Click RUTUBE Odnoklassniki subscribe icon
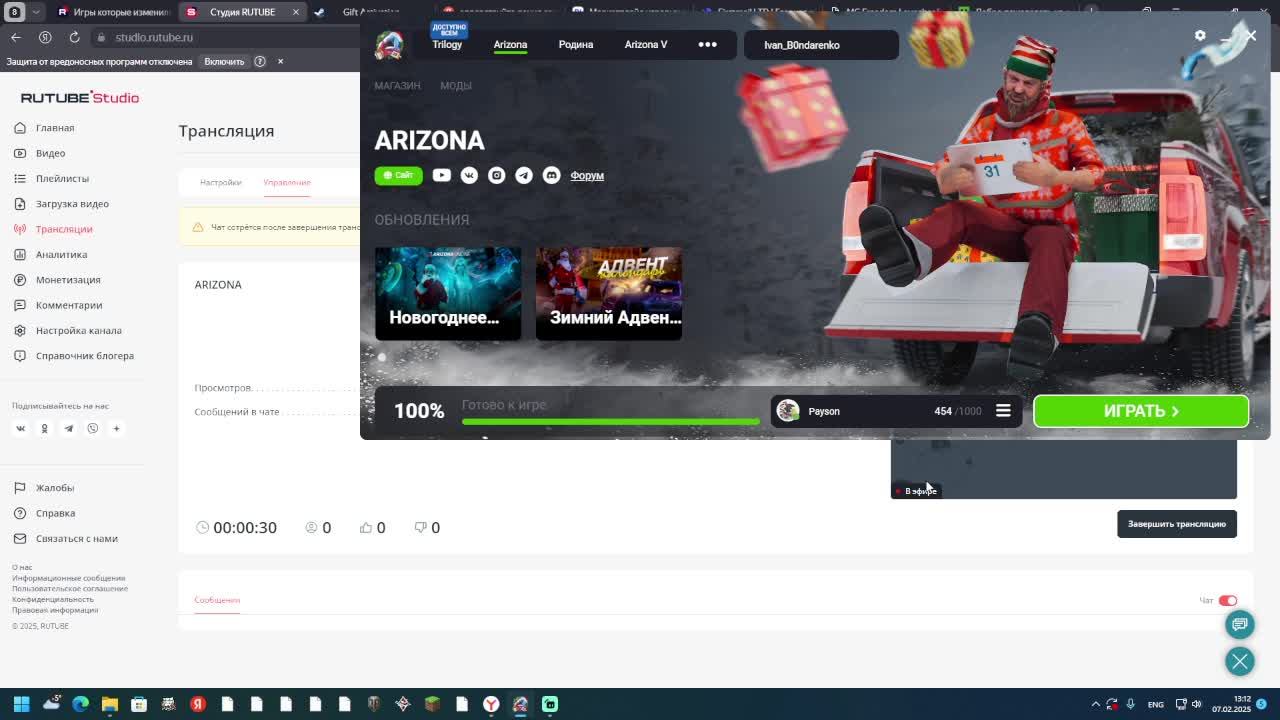The width and height of the screenshot is (1280, 720). click(x=44, y=428)
